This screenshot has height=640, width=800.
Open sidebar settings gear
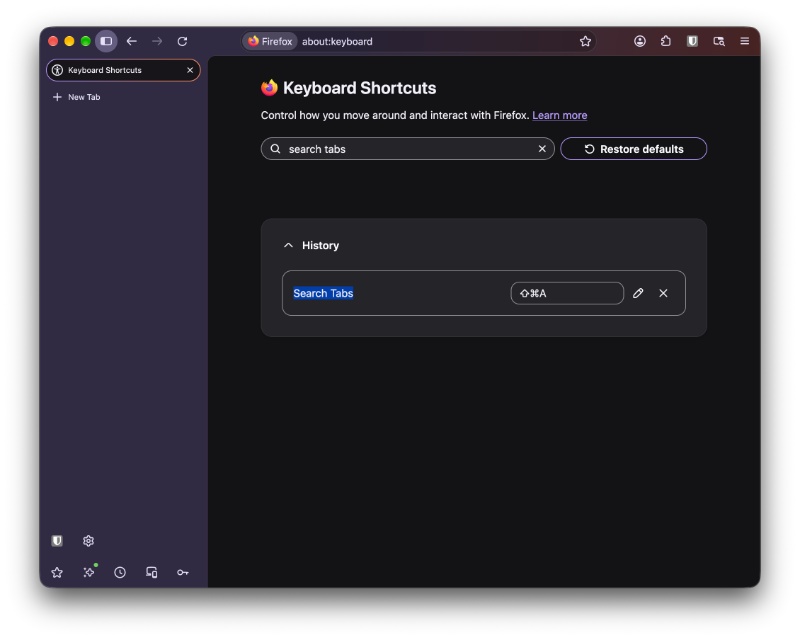[88, 541]
